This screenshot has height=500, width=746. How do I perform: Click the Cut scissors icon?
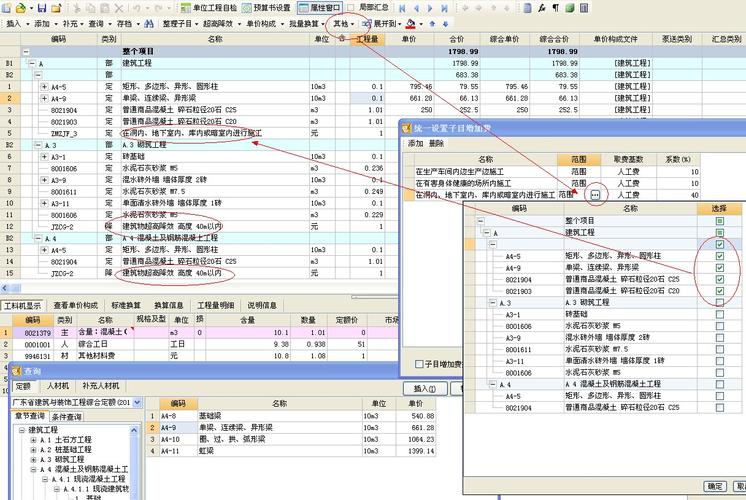pos(77,8)
